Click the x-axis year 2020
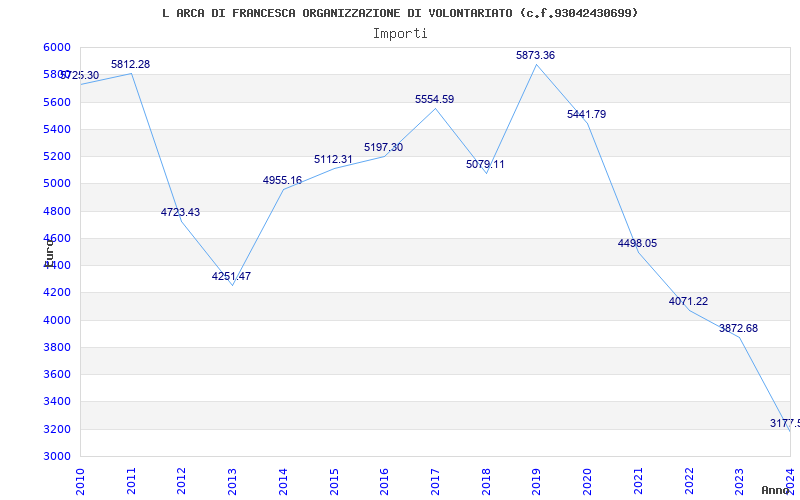 click(x=587, y=481)
